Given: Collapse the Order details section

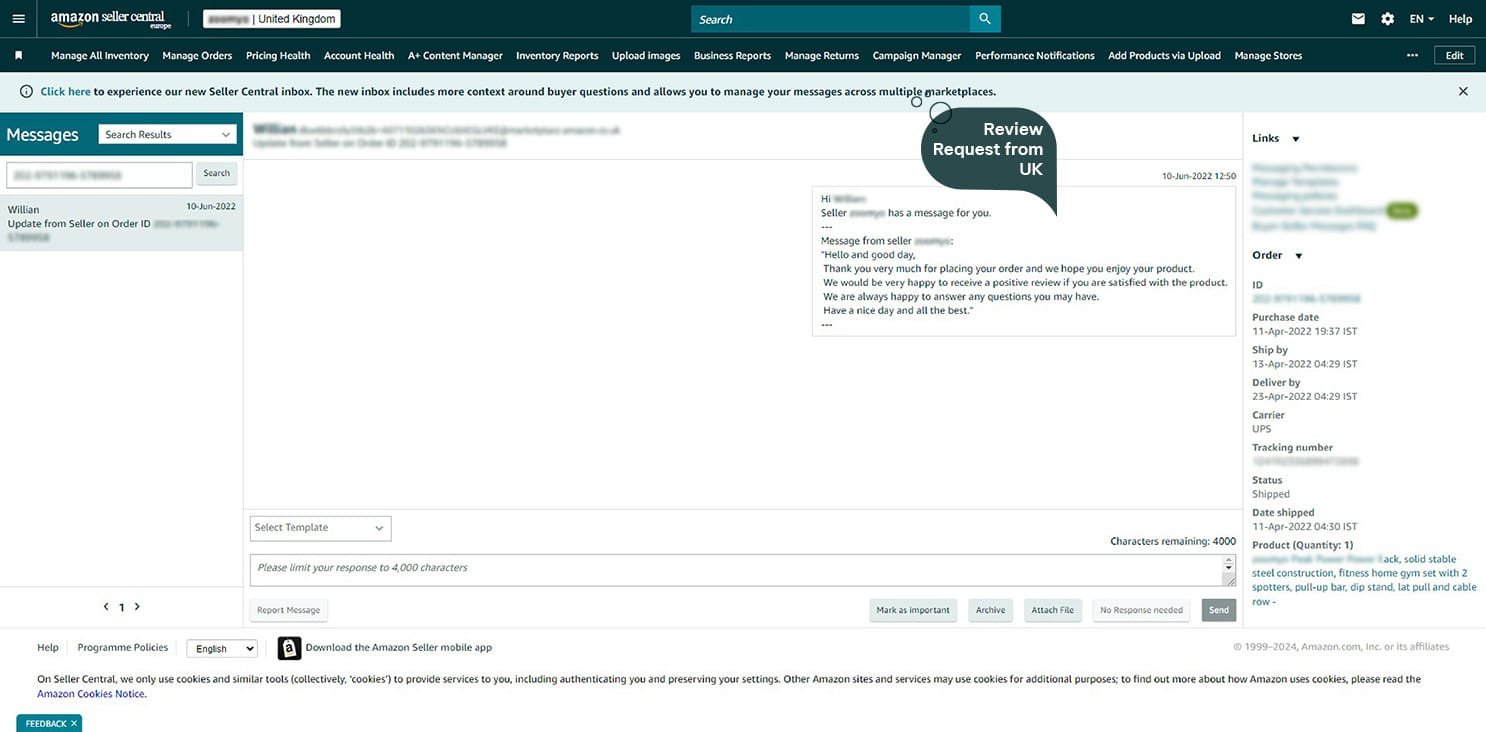Looking at the screenshot, I should pyautogui.click(x=1299, y=256).
